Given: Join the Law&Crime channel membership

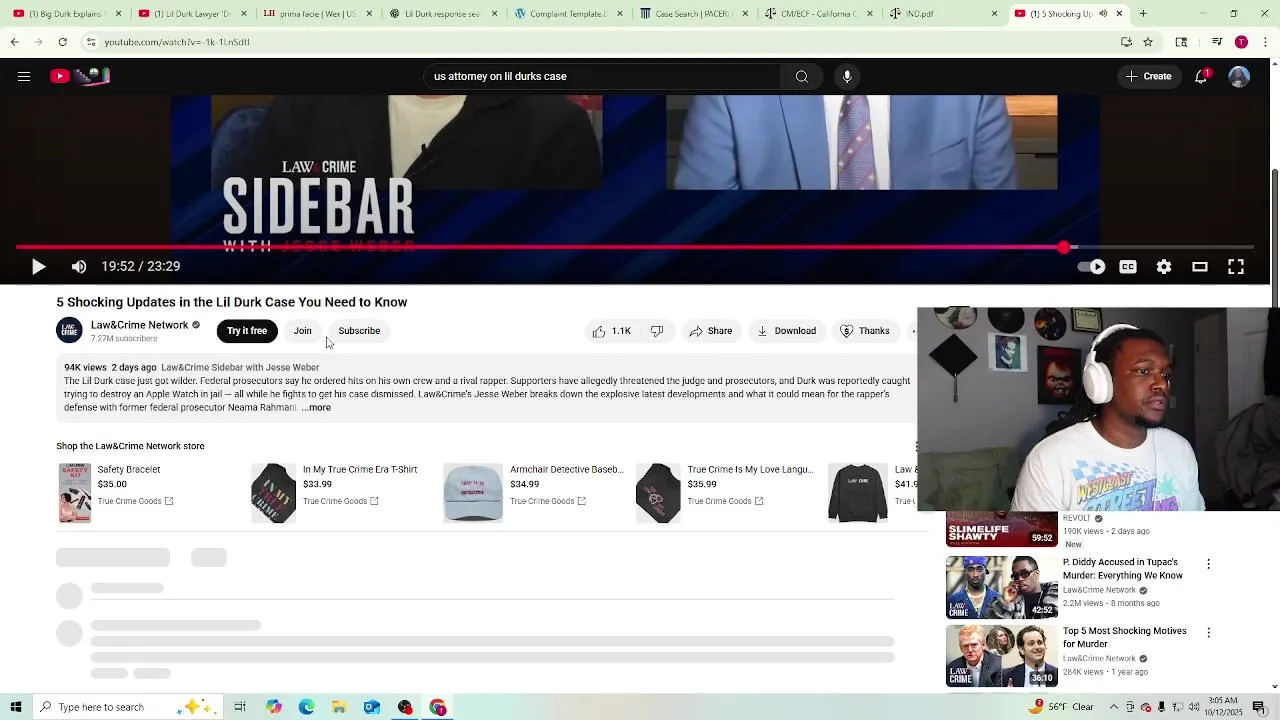Looking at the screenshot, I should (302, 331).
